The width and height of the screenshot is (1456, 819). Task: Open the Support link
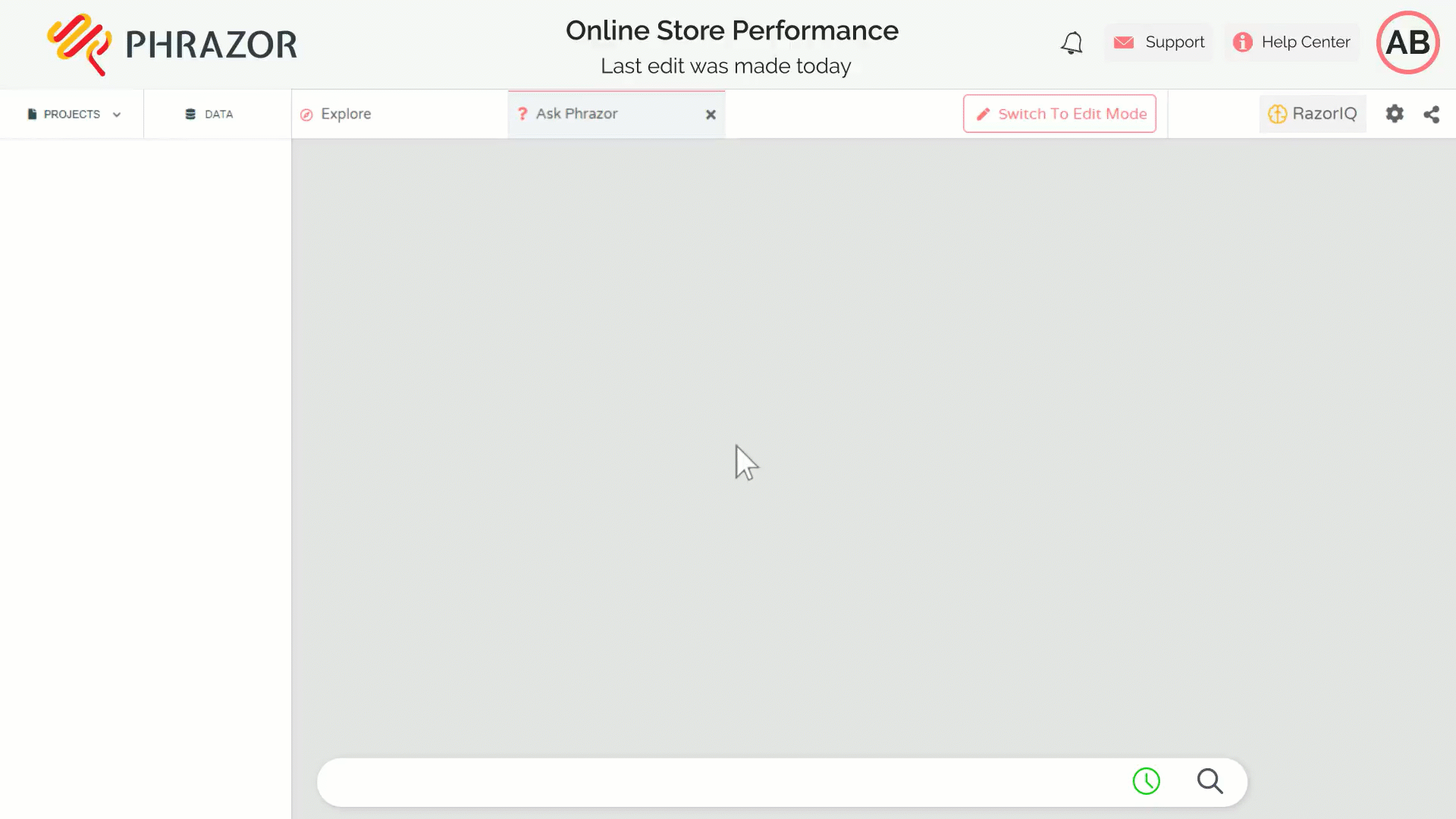(1159, 42)
